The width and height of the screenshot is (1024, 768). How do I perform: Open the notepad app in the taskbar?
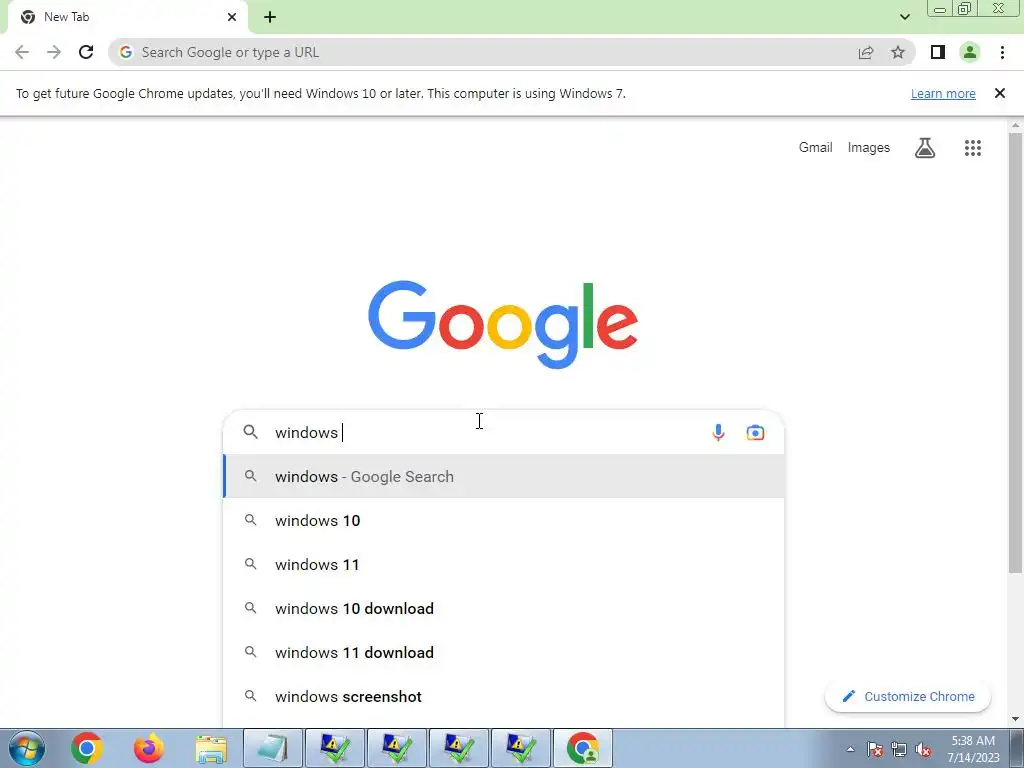pos(273,748)
